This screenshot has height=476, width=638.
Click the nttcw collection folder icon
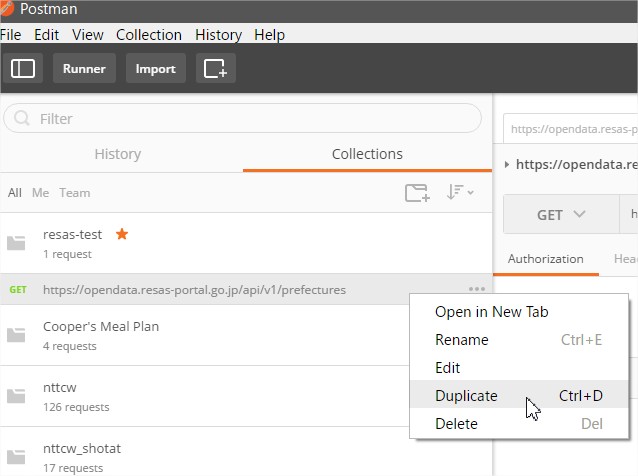16,396
